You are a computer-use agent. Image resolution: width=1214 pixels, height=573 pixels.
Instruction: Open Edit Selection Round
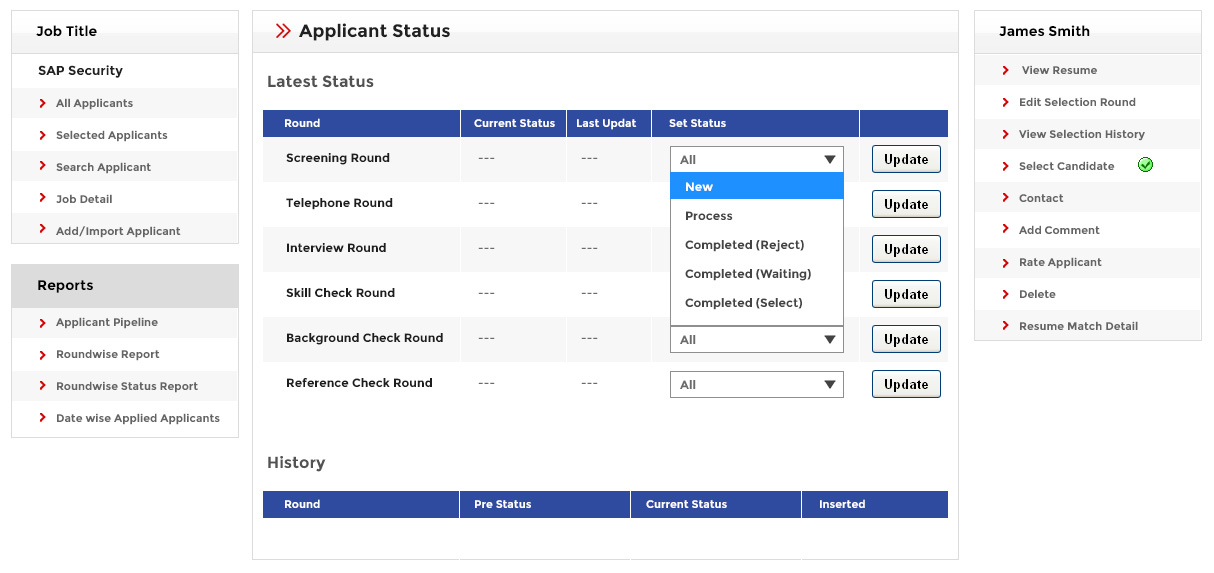click(x=1077, y=102)
